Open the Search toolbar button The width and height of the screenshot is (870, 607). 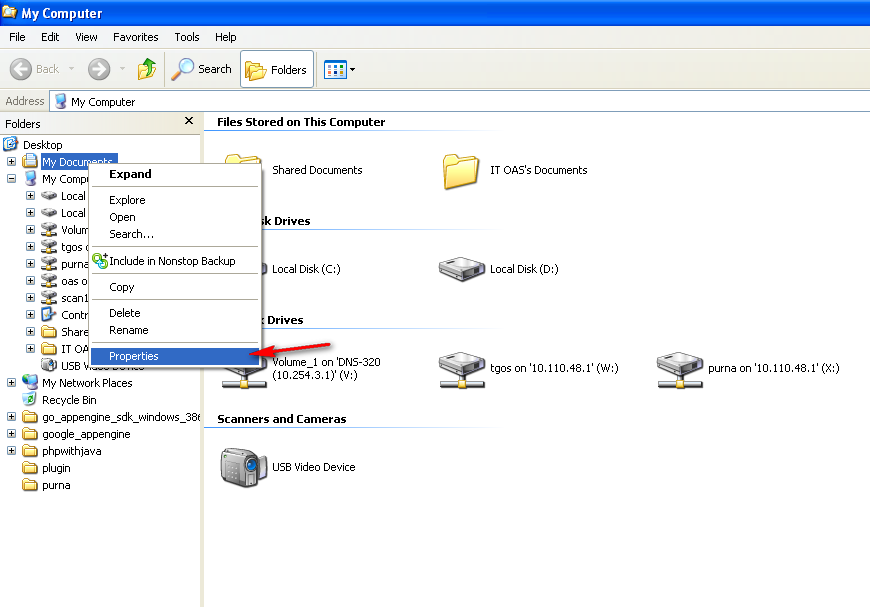click(x=201, y=69)
